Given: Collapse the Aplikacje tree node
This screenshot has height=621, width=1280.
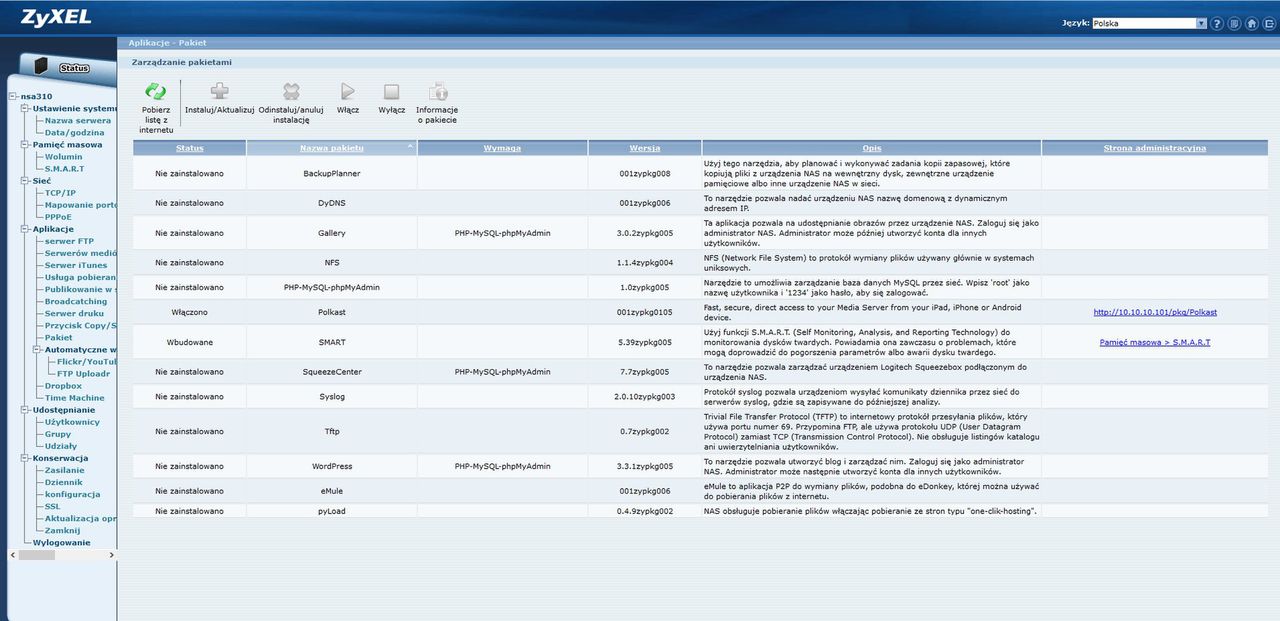Looking at the screenshot, I should tap(24, 229).
